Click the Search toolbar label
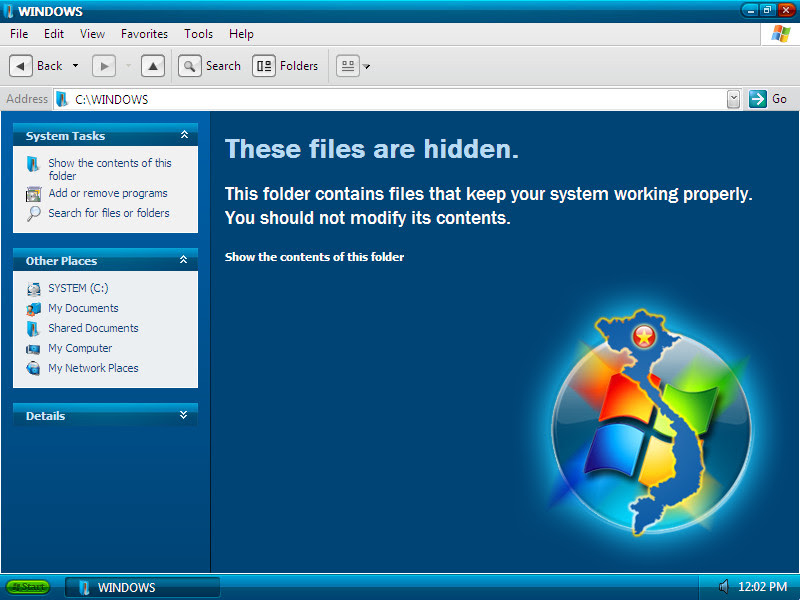 click(x=223, y=66)
